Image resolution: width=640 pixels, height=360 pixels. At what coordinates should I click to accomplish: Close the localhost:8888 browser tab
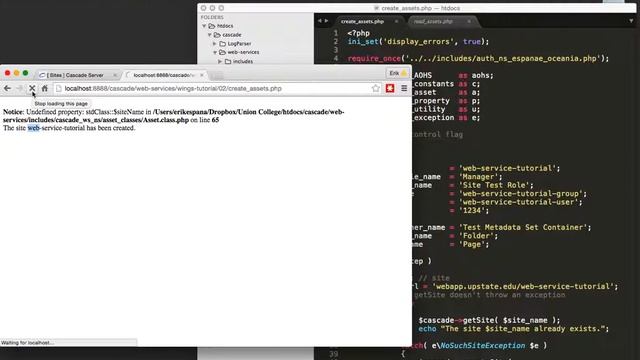click(202, 75)
